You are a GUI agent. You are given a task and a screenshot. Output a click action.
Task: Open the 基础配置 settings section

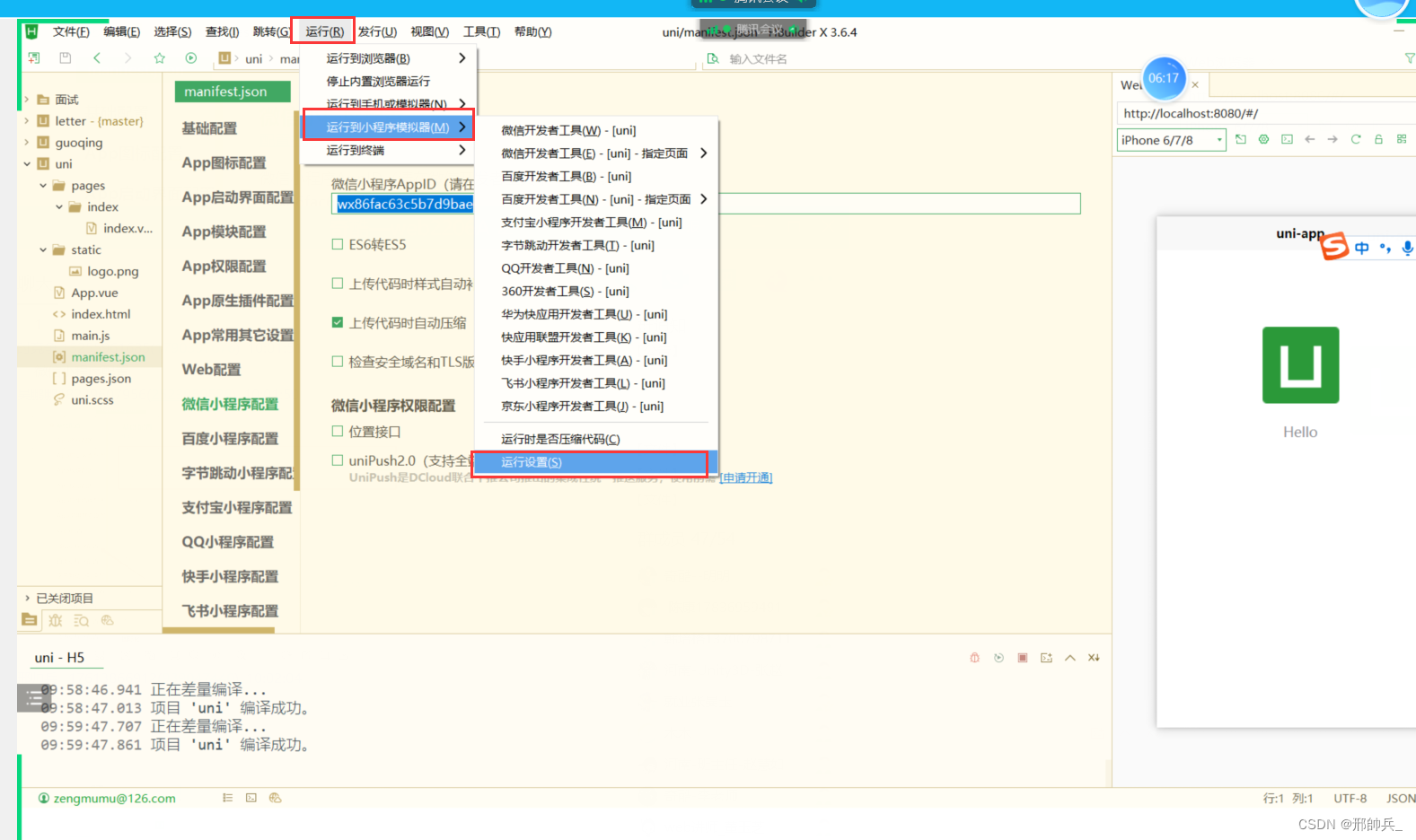click(x=209, y=128)
